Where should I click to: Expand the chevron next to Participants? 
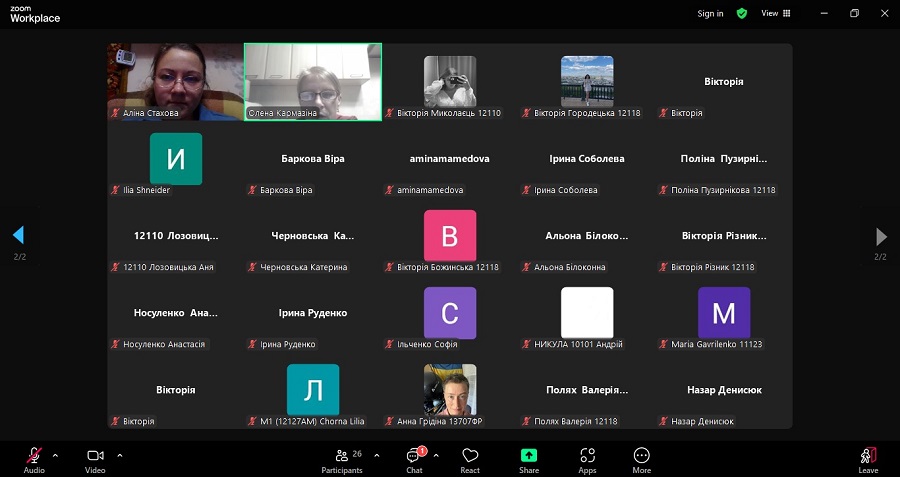point(377,455)
